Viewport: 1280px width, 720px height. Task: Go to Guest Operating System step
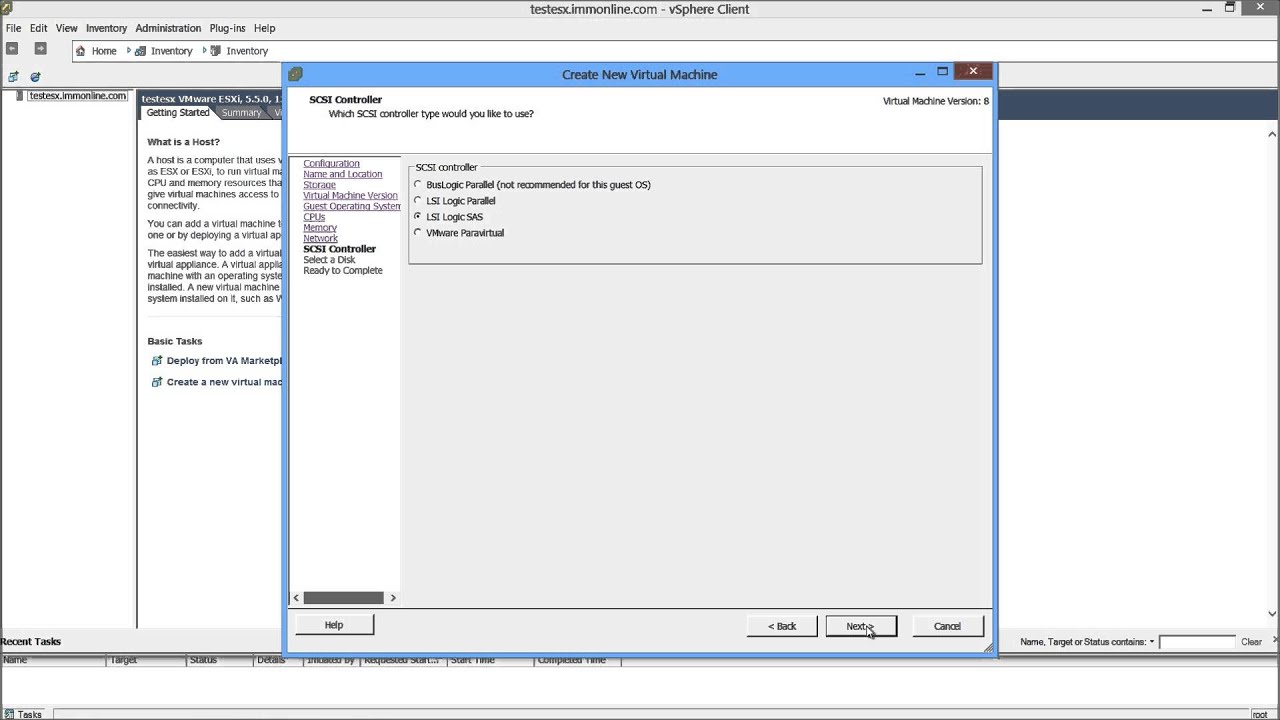point(352,206)
